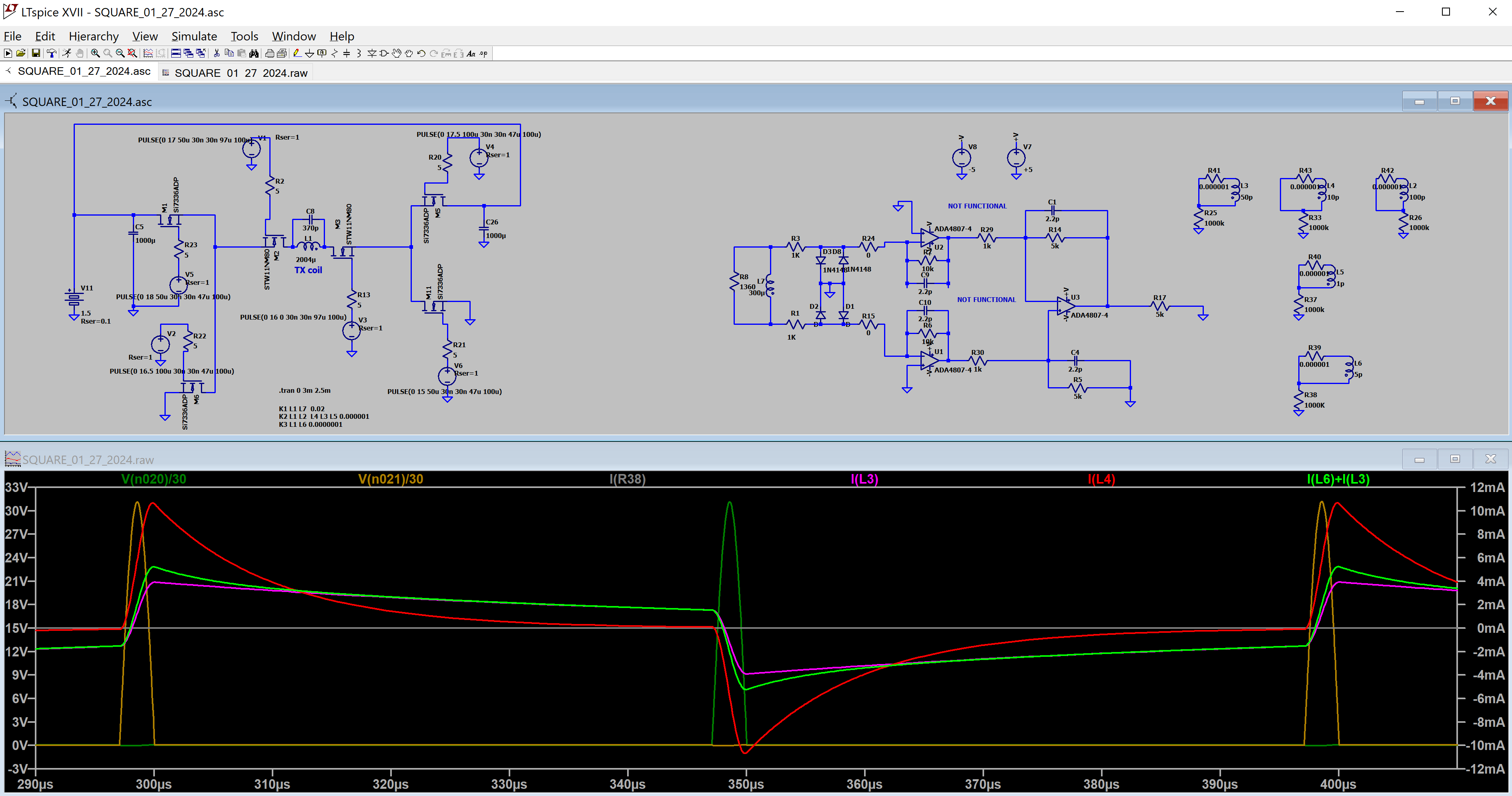Maximize the SQUARE_01_27_2024.raw waveform pane

1454,459
